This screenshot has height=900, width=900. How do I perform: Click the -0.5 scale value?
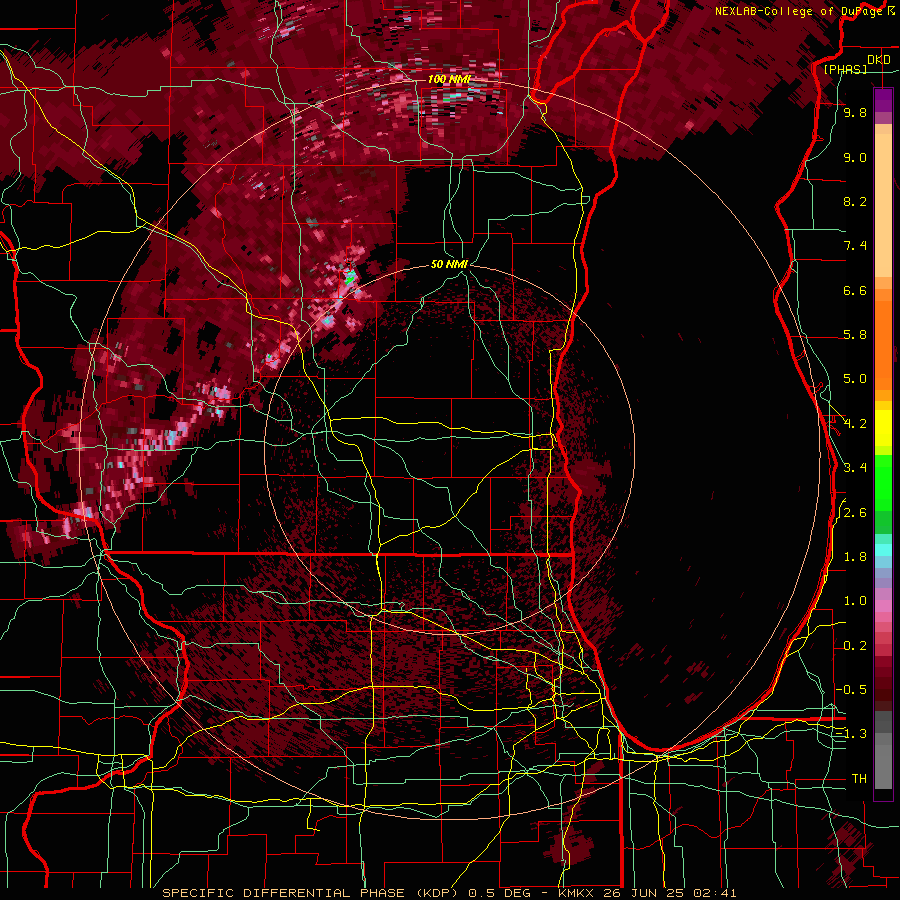(x=852, y=690)
